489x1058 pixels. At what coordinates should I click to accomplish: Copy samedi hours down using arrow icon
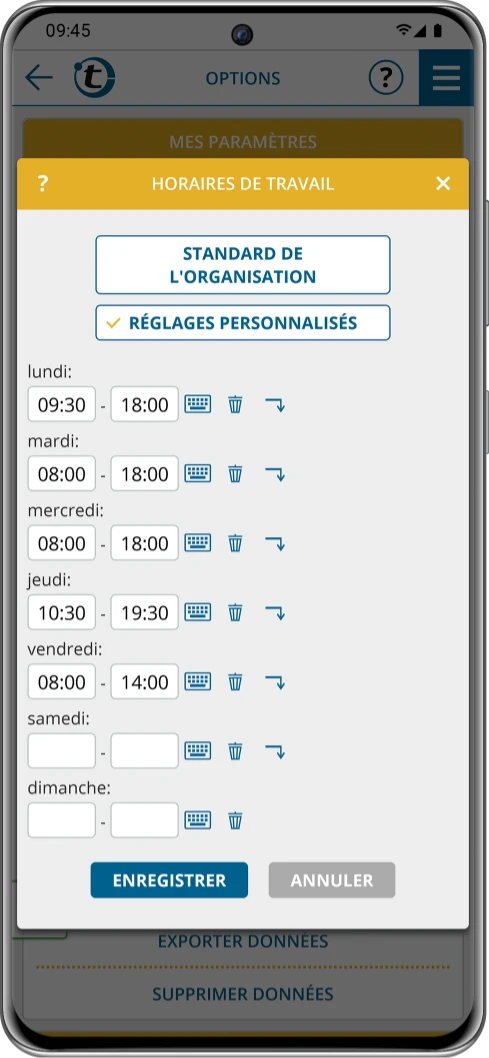275,751
